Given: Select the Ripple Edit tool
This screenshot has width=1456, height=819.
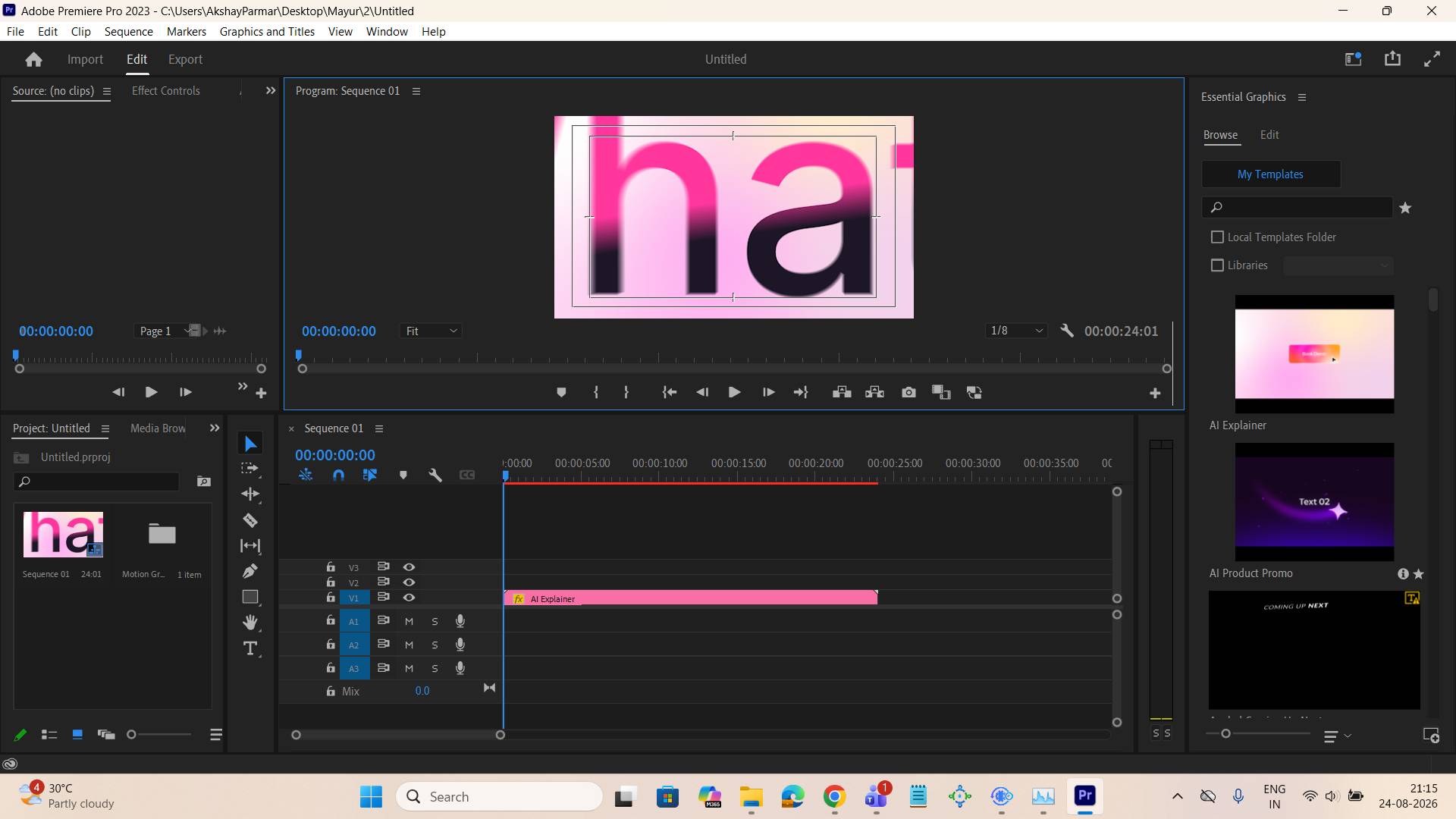Looking at the screenshot, I should tap(249, 494).
